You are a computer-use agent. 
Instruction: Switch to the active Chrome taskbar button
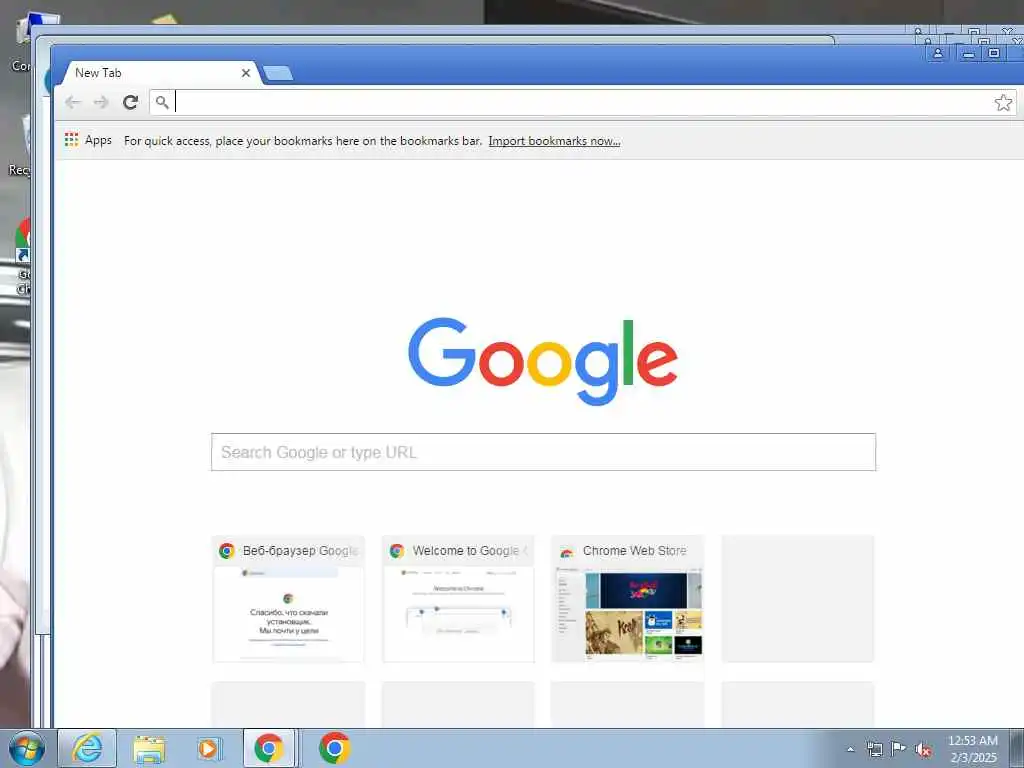coord(269,748)
